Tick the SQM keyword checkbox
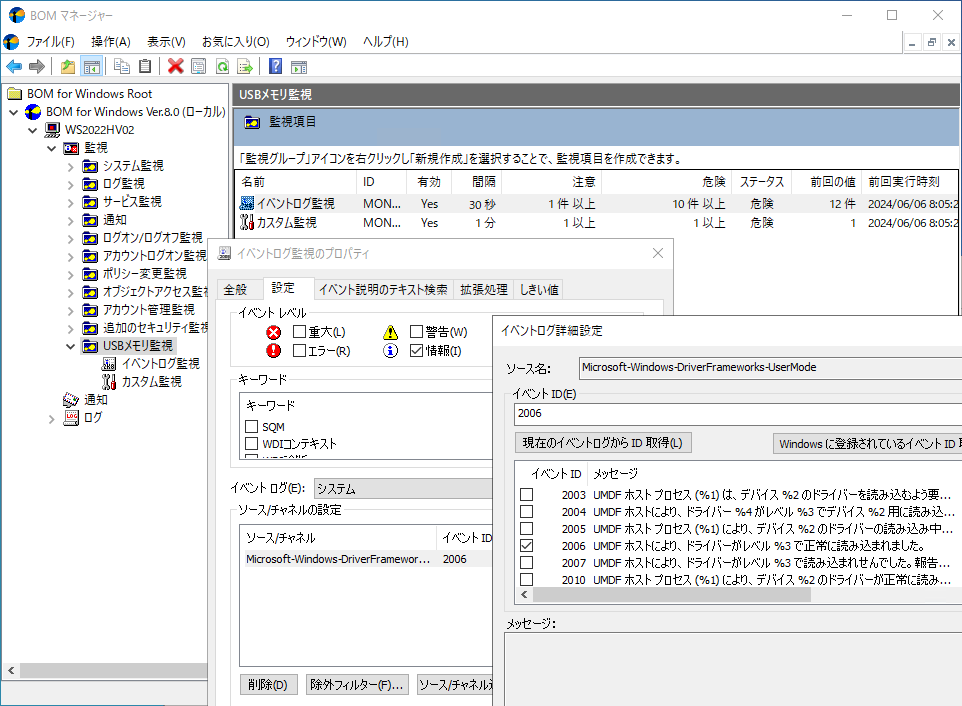This screenshot has height=706, width=962. click(x=252, y=427)
